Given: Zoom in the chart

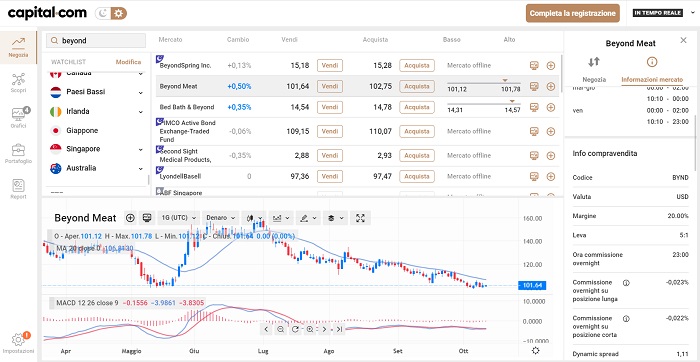Looking at the screenshot, I should (309, 329).
